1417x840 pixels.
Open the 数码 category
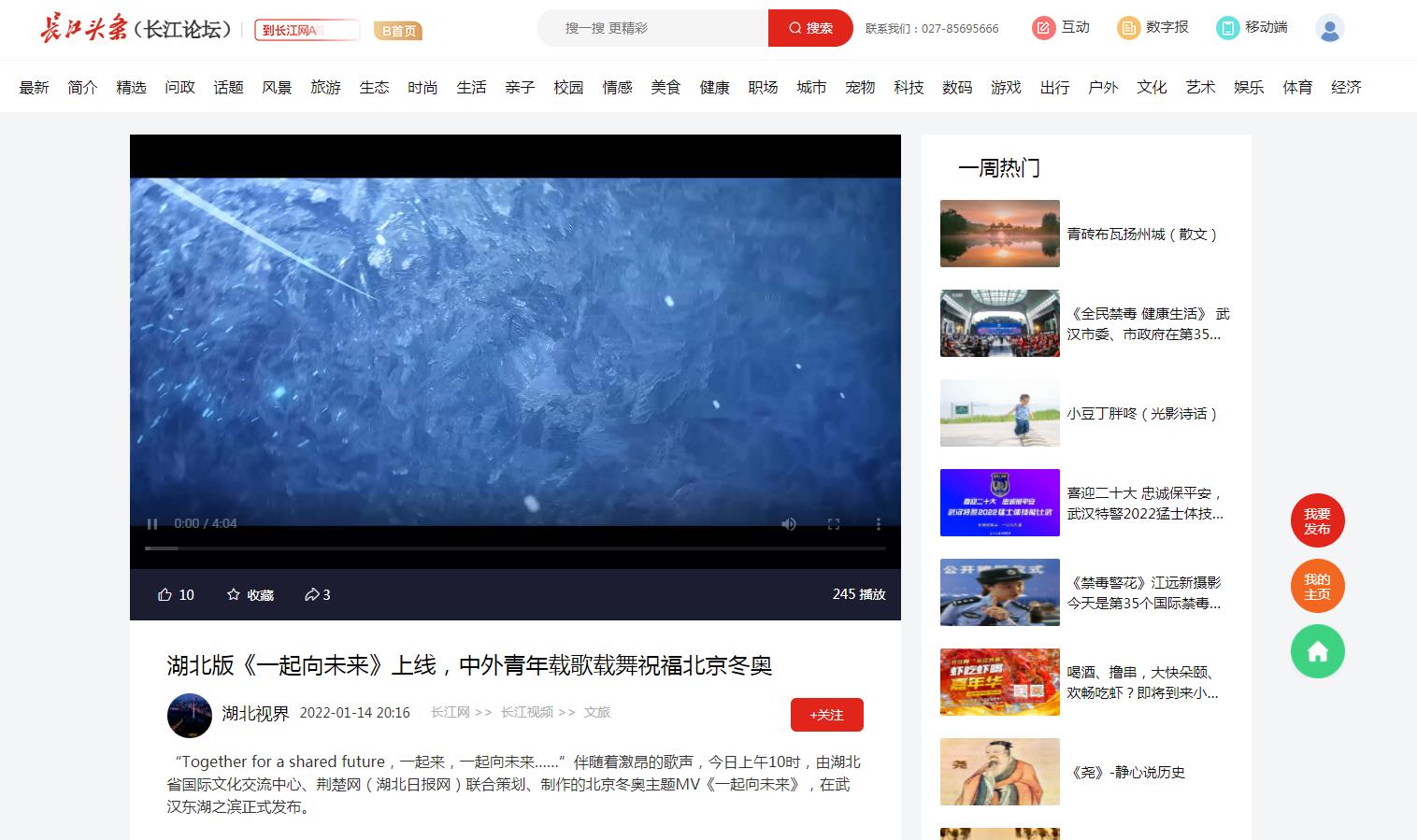957,87
